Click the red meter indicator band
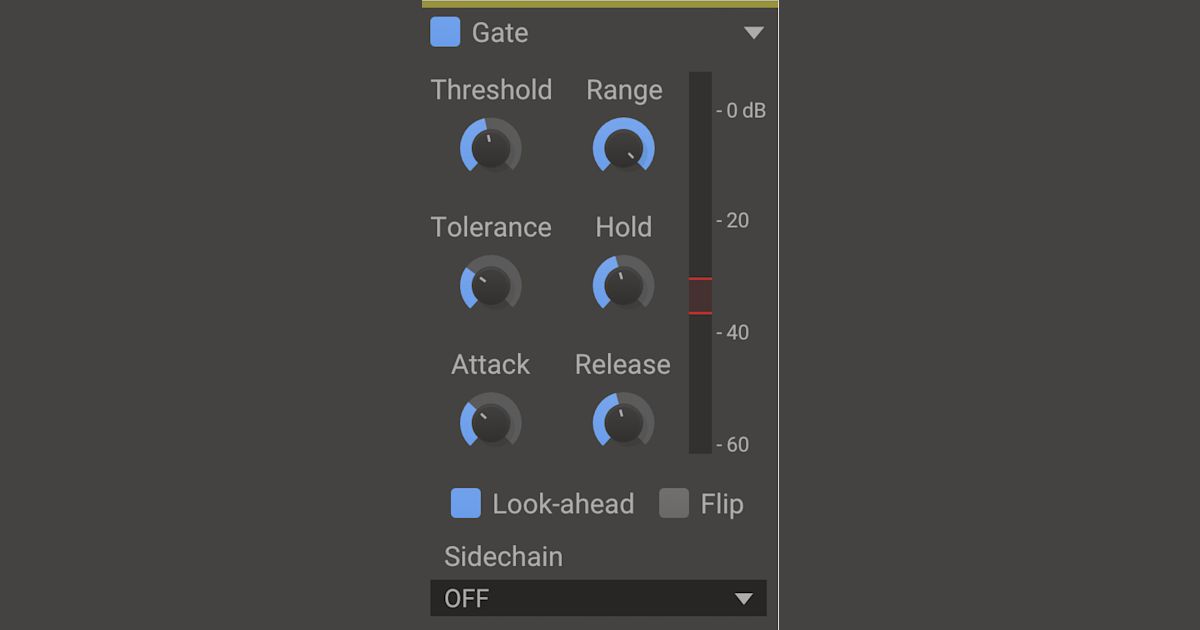This screenshot has width=1200, height=630. (x=699, y=295)
